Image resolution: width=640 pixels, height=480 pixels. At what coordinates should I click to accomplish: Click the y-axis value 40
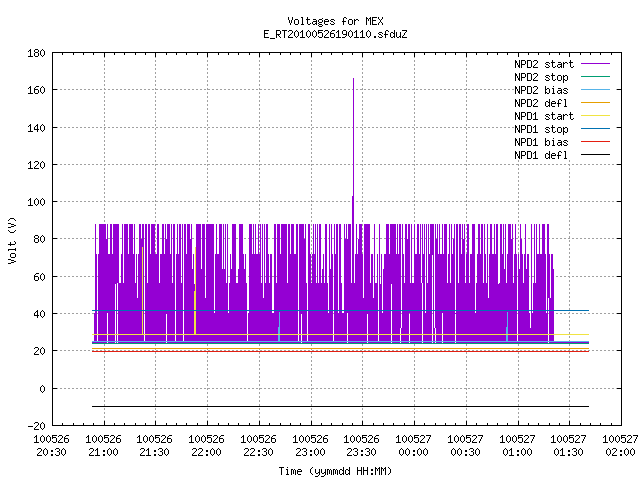39,314
